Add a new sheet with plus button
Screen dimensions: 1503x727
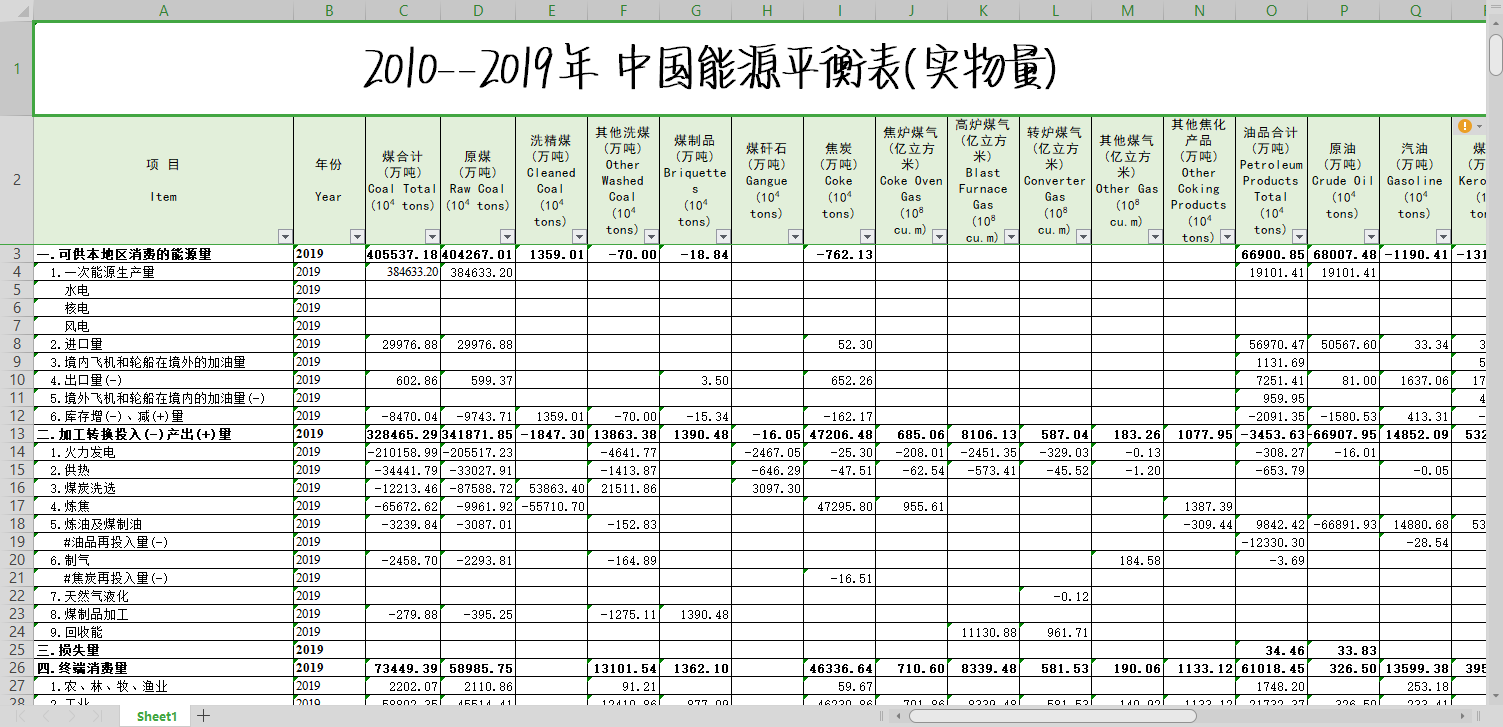click(203, 715)
